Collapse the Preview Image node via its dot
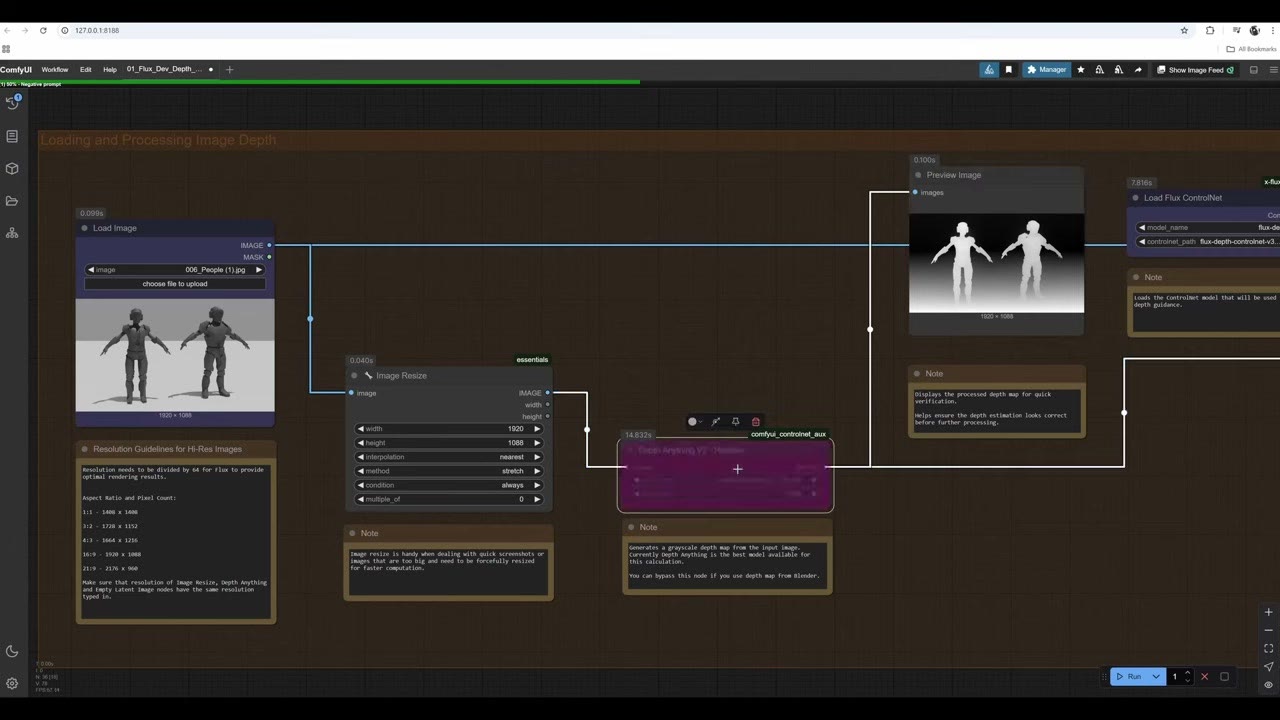The width and height of the screenshot is (1280, 720). [x=918, y=175]
